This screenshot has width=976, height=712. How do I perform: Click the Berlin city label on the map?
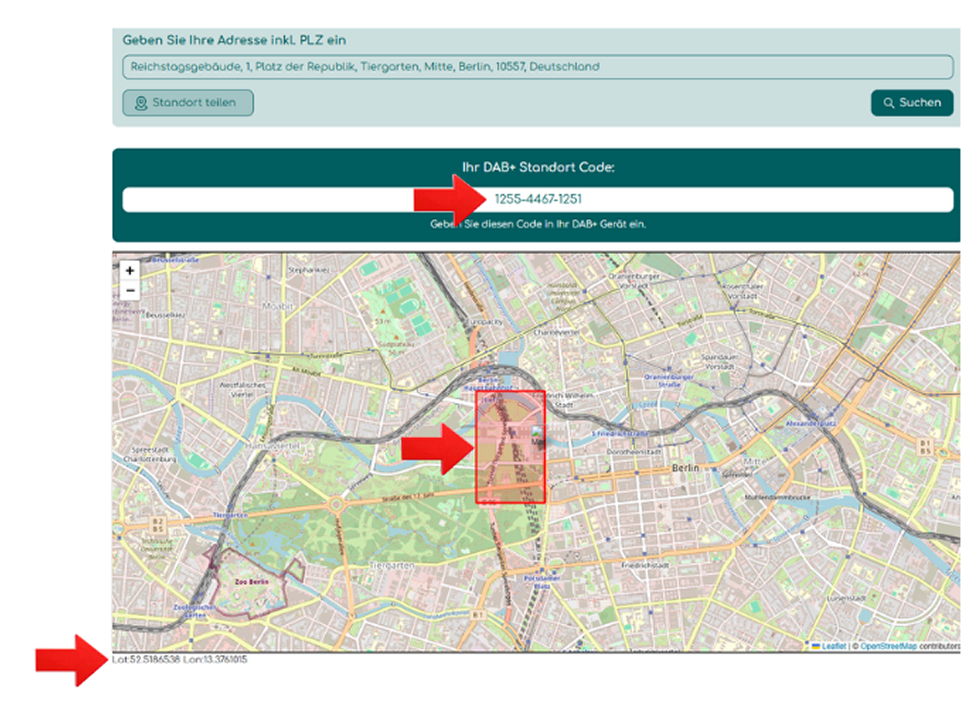(685, 467)
